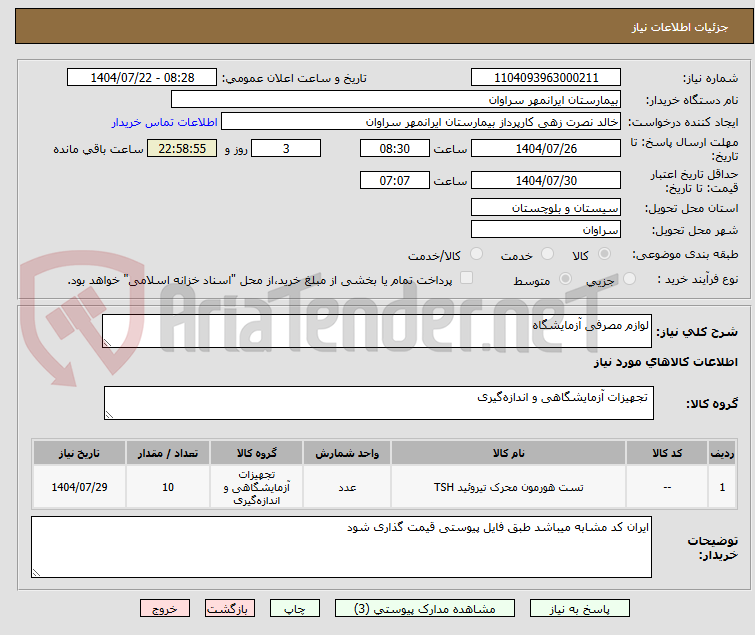Click the resize handle of گروه کالا box
Screen dimensions: 755x635
pos(109,415)
